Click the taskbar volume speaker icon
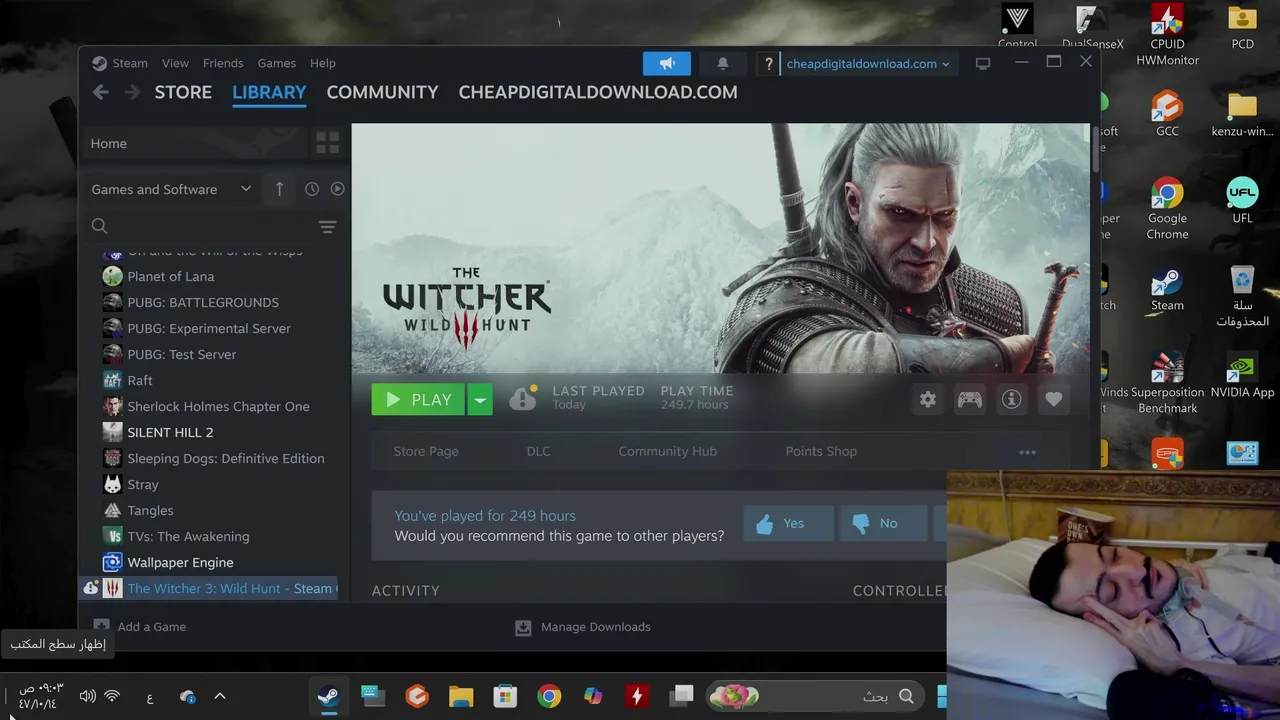Image resolution: width=1280 pixels, height=720 pixels. [x=88, y=696]
